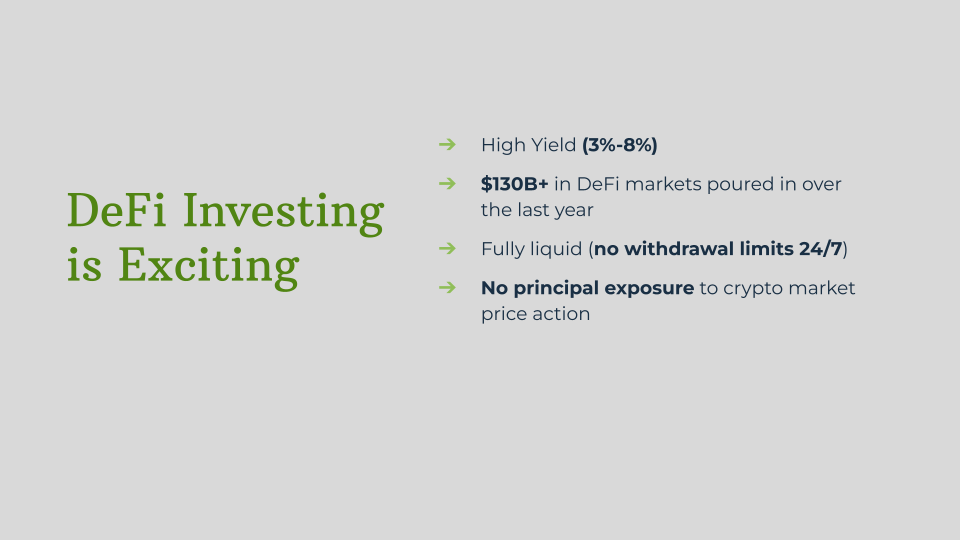The width and height of the screenshot is (960, 540).
Task: Click the word Investing in the title
Action: click(283, 213)
